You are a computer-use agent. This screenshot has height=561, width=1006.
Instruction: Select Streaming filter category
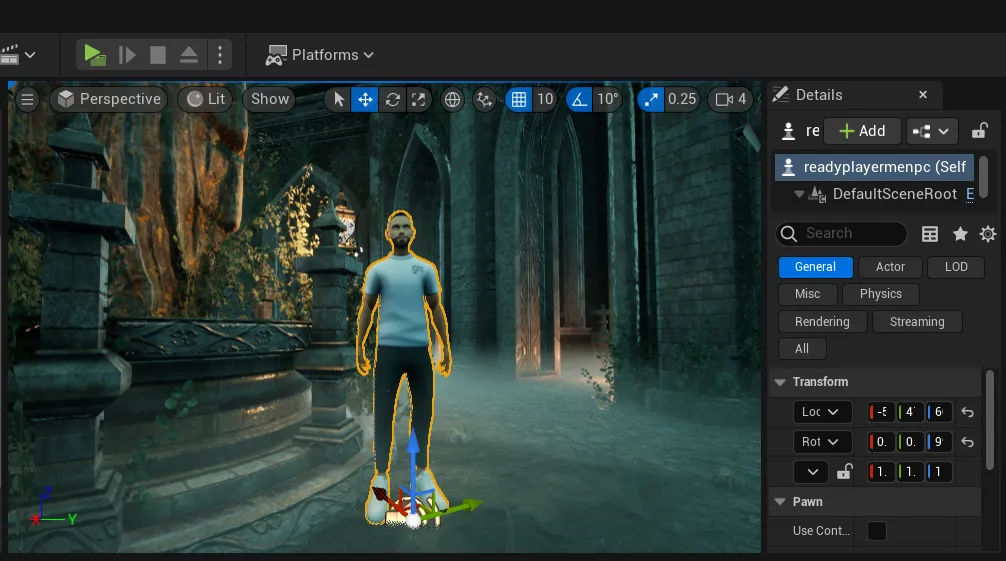click(917, 322)
